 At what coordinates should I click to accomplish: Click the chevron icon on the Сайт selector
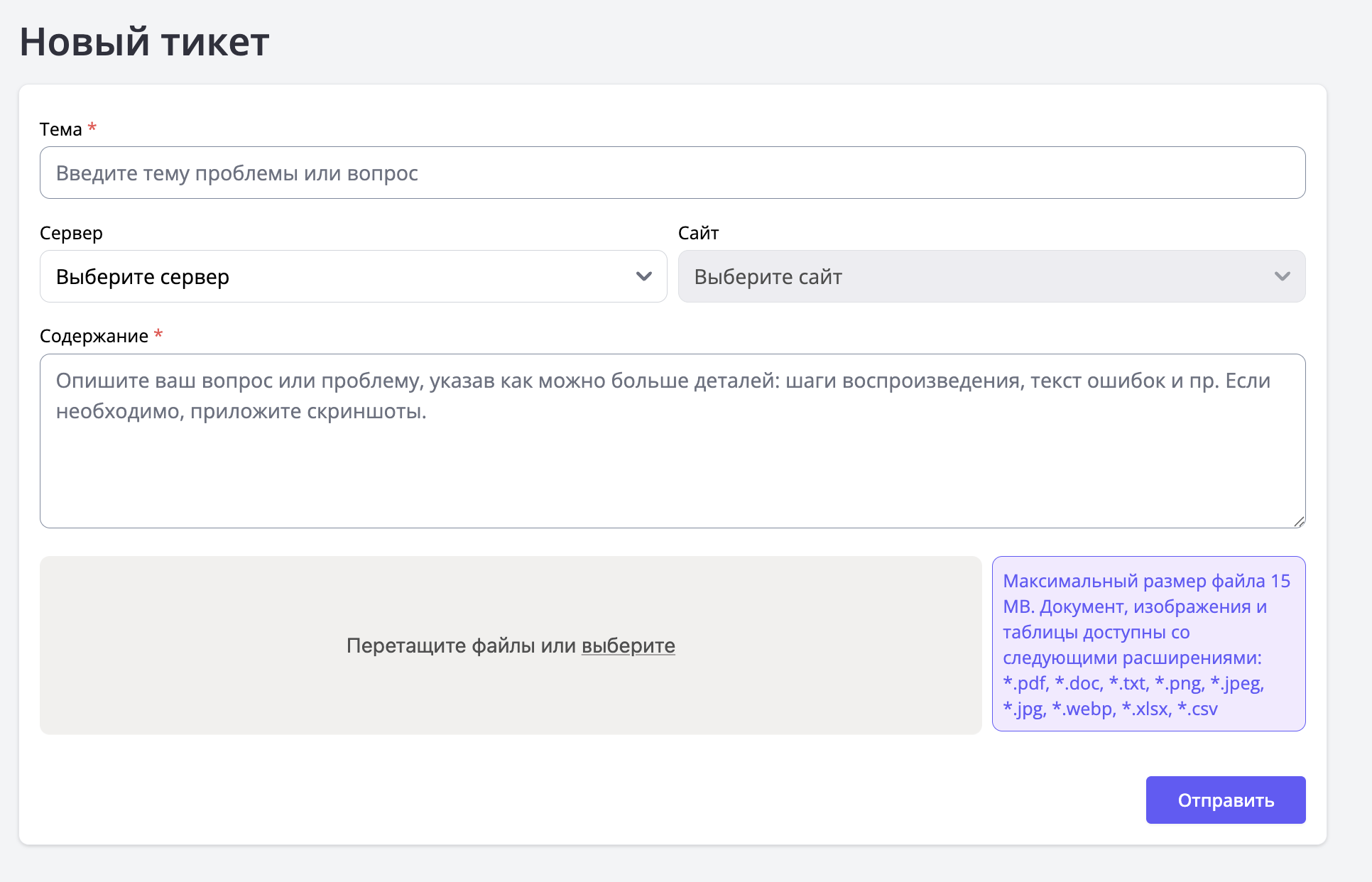[1283, 276]
